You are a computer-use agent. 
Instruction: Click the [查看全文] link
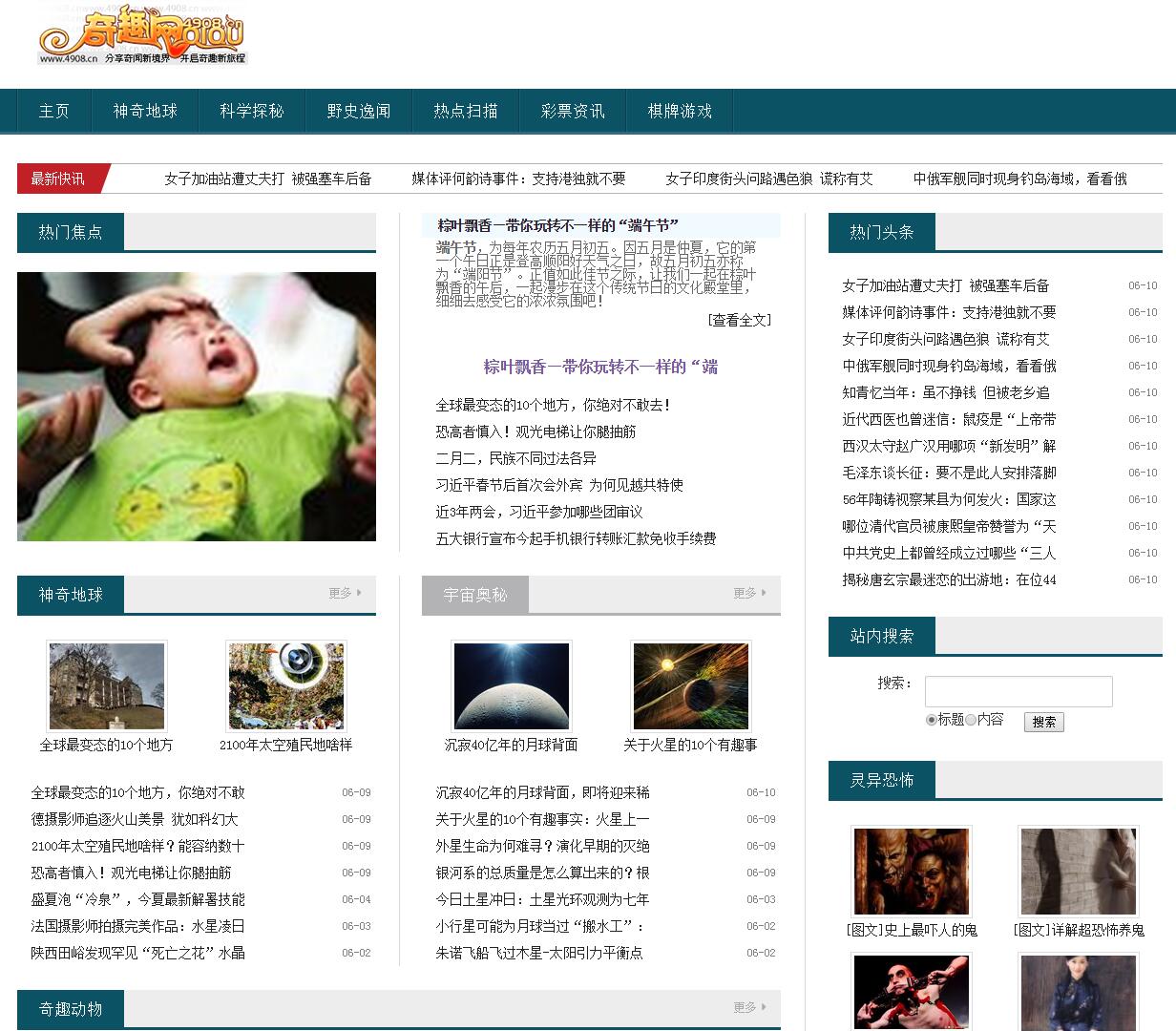tap(740, 320)
